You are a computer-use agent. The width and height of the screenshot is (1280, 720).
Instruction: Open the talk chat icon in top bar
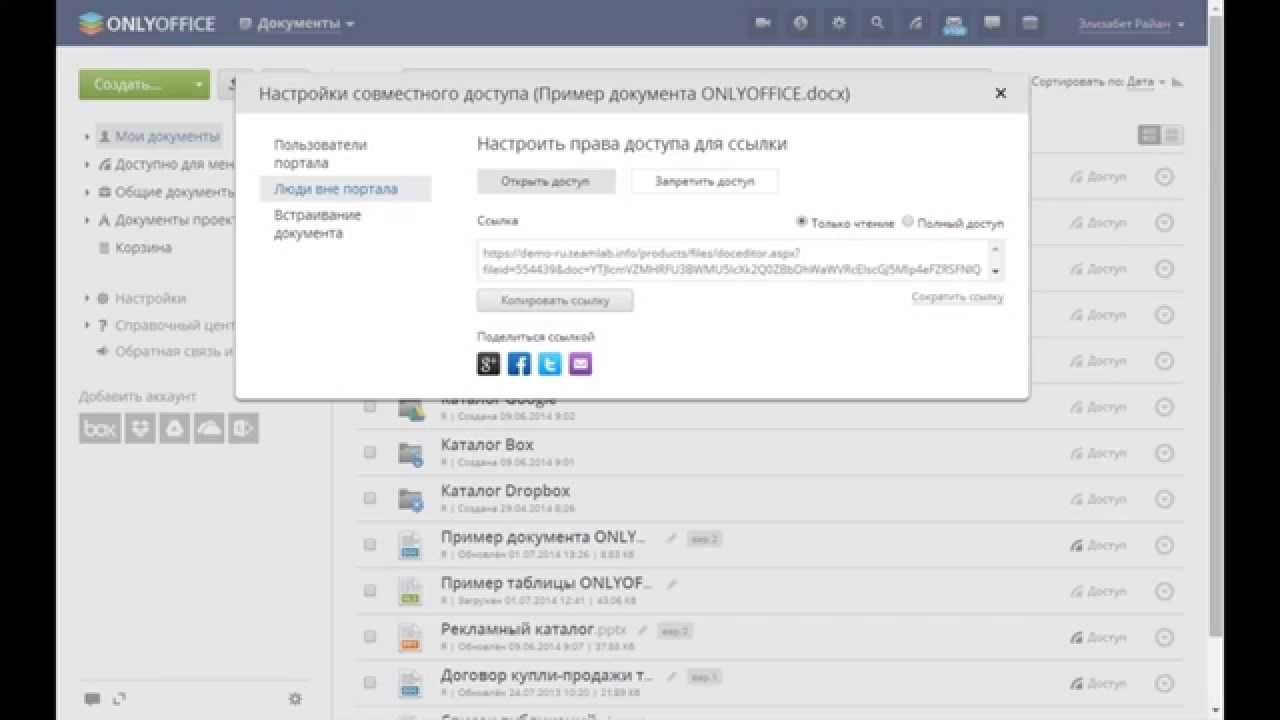click(992, 23)
